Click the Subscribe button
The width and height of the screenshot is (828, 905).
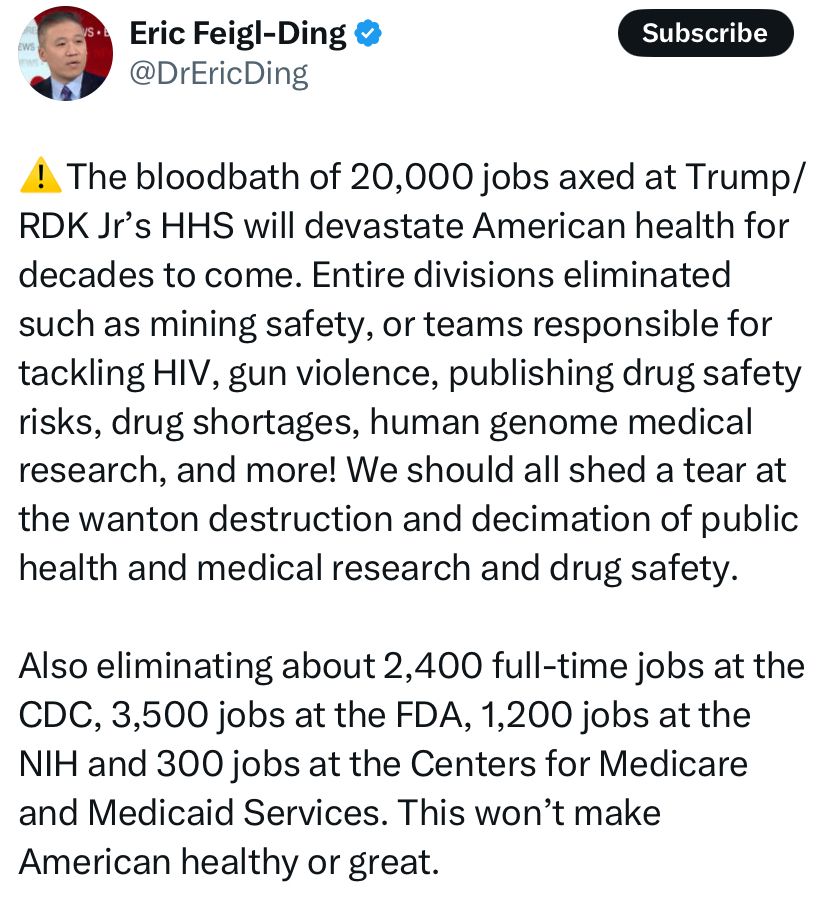click(705, 33)
